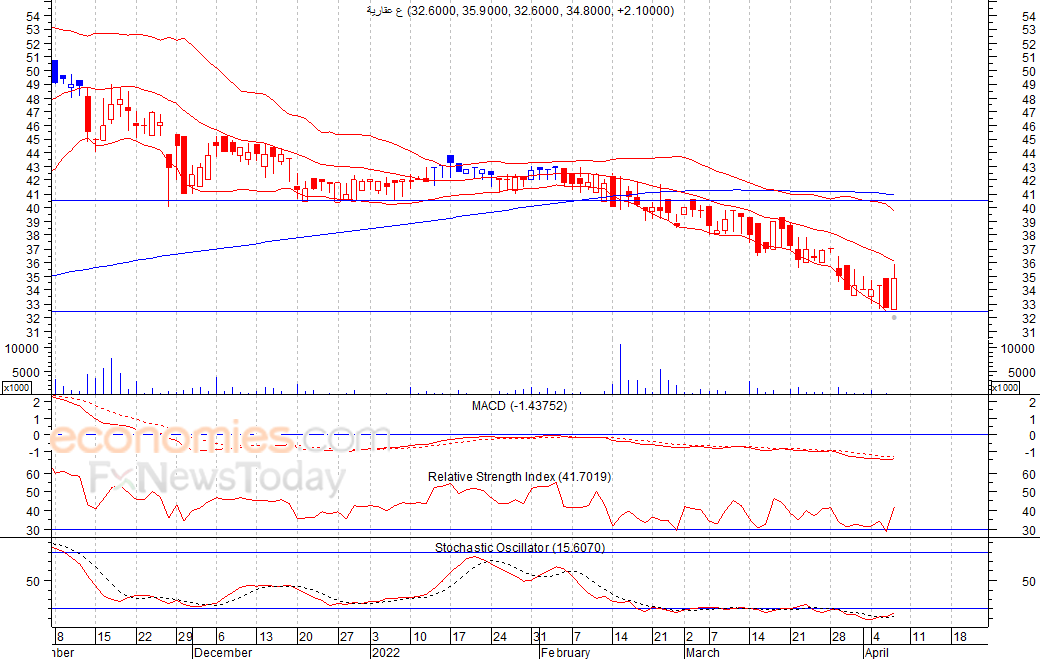The image size is (1040, 659).
Task: Select the December month label on time axis
Action: click(x=224, y=652)
